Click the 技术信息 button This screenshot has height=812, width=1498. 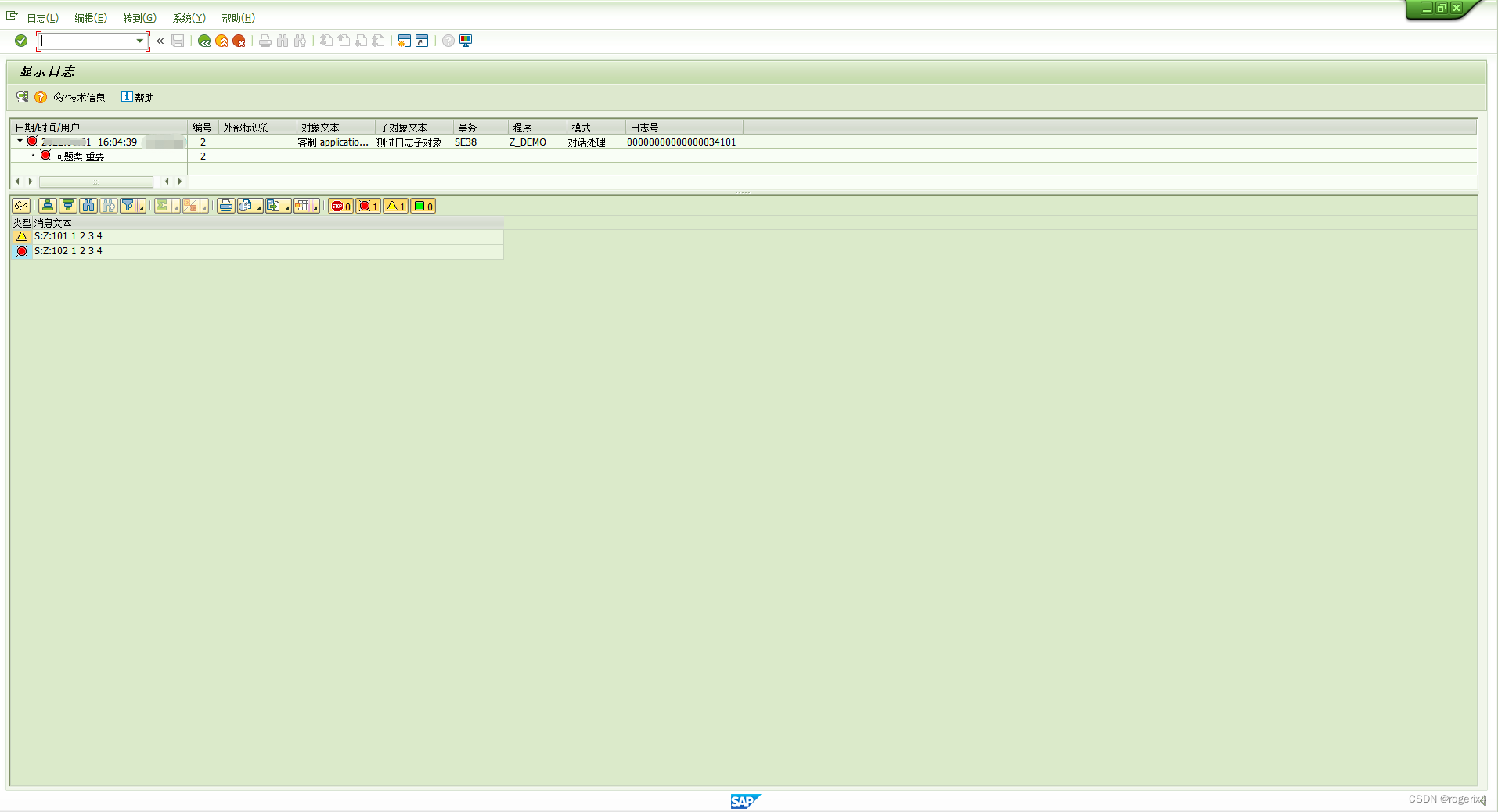tap(81, 97)
